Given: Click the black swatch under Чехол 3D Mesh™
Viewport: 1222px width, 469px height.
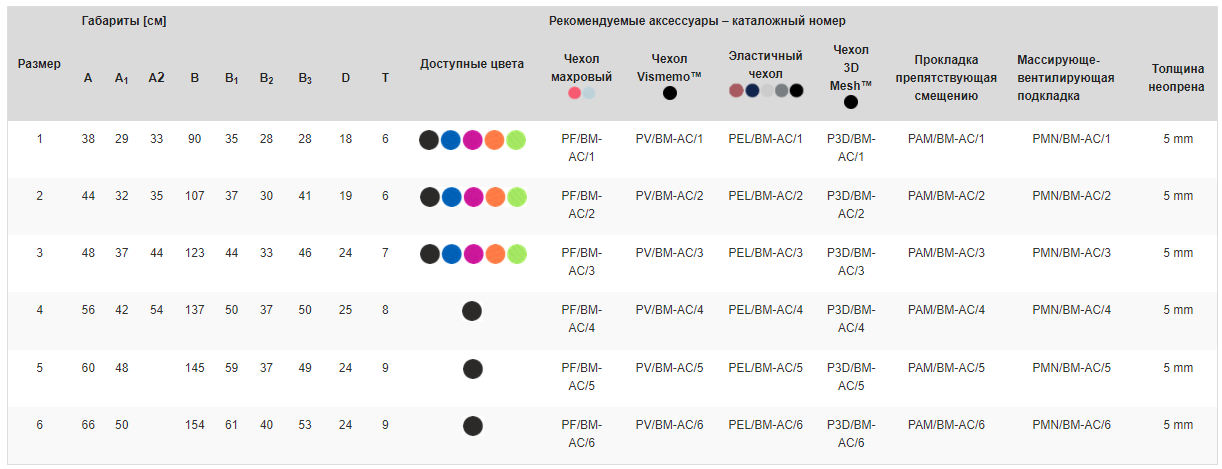Looking at the screenshot, I should point(851,102).
